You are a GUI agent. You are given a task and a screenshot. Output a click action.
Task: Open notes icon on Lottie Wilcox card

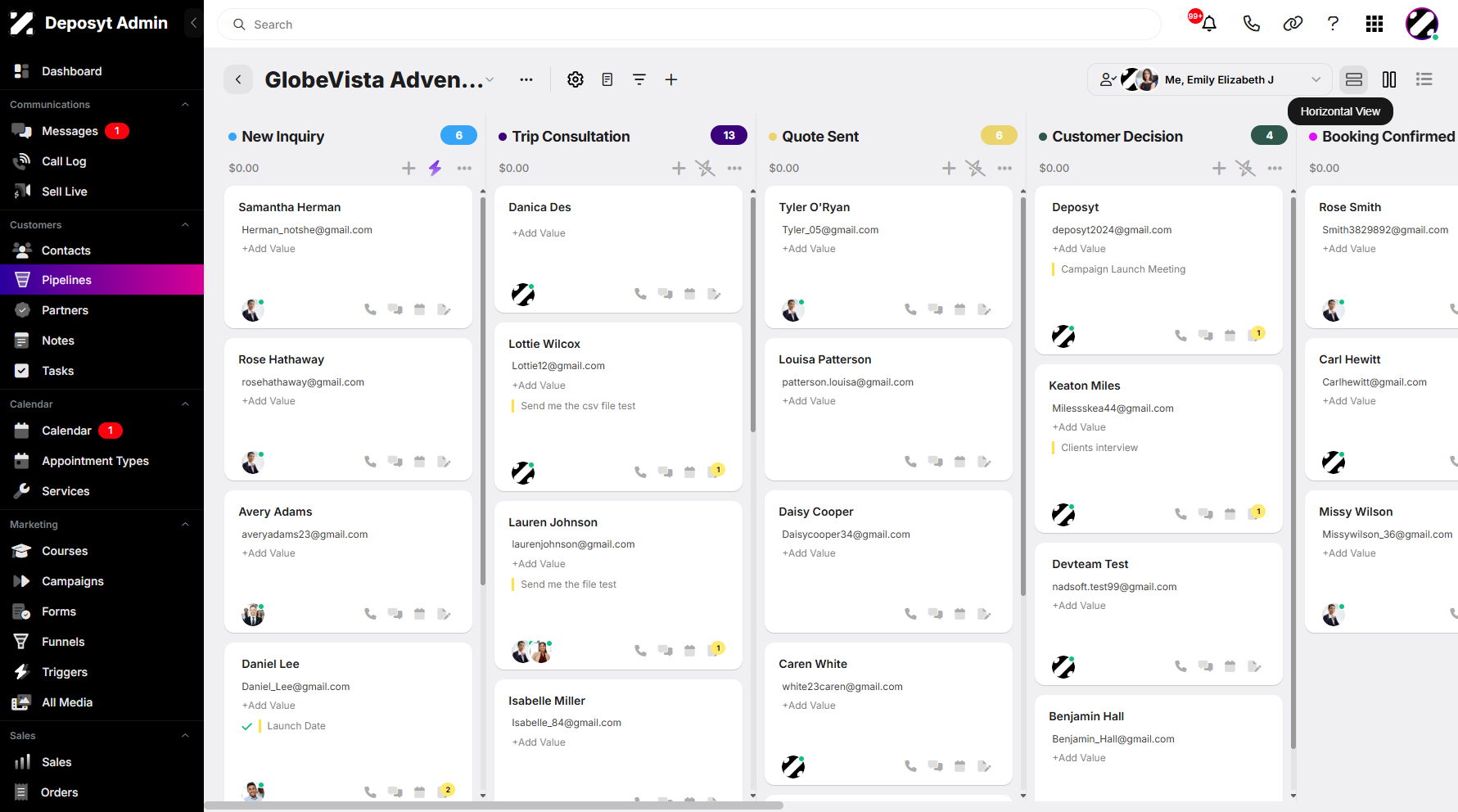pos(715,471)
